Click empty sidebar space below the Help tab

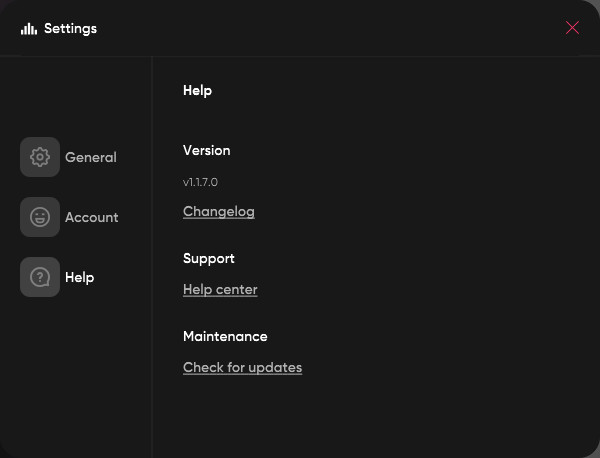click(x=75, y=380)
